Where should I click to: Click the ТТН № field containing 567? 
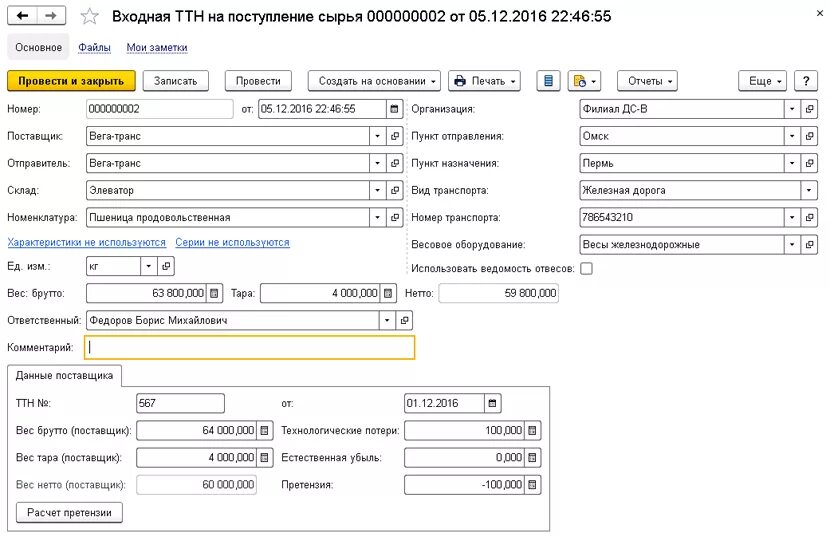point(180,403)
